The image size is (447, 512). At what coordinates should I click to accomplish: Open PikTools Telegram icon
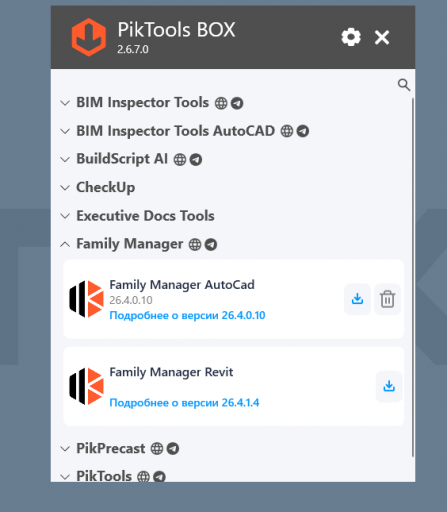pos(159,476)
